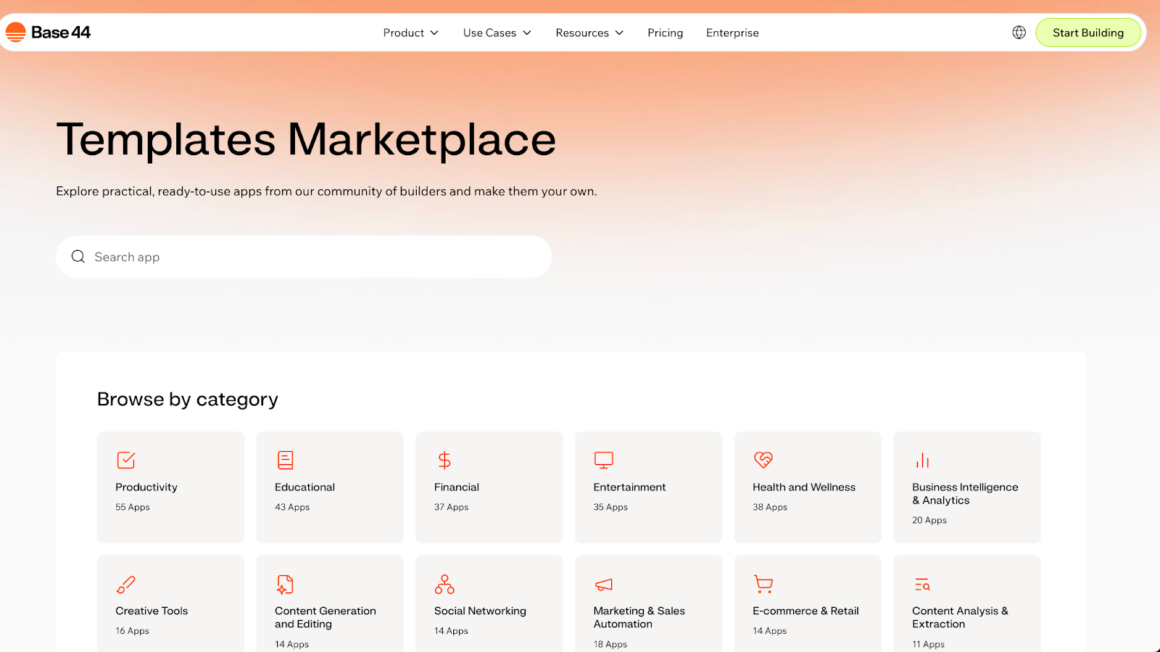Go to the Pricing page
The width and height of the screenshot is (1160, 652).
pos(665,33)
